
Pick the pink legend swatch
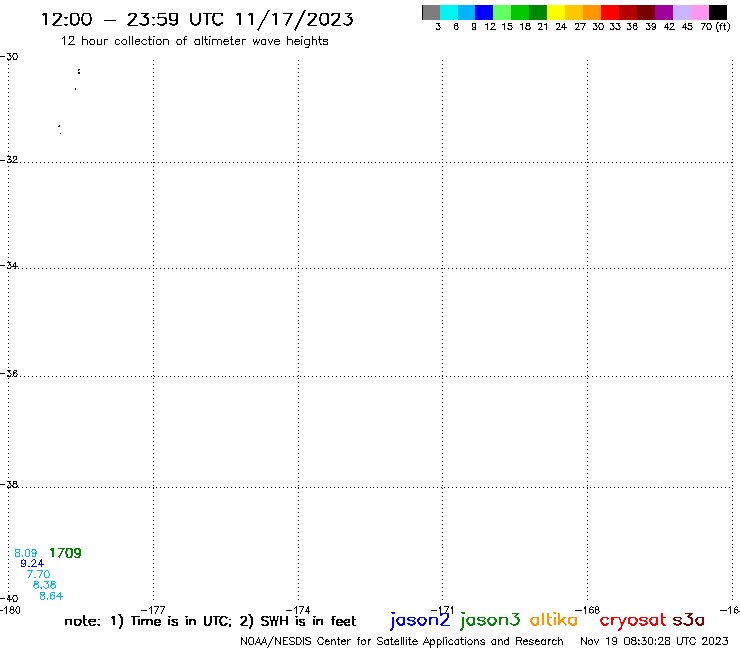pyautogui.click(x=700, y=12)
